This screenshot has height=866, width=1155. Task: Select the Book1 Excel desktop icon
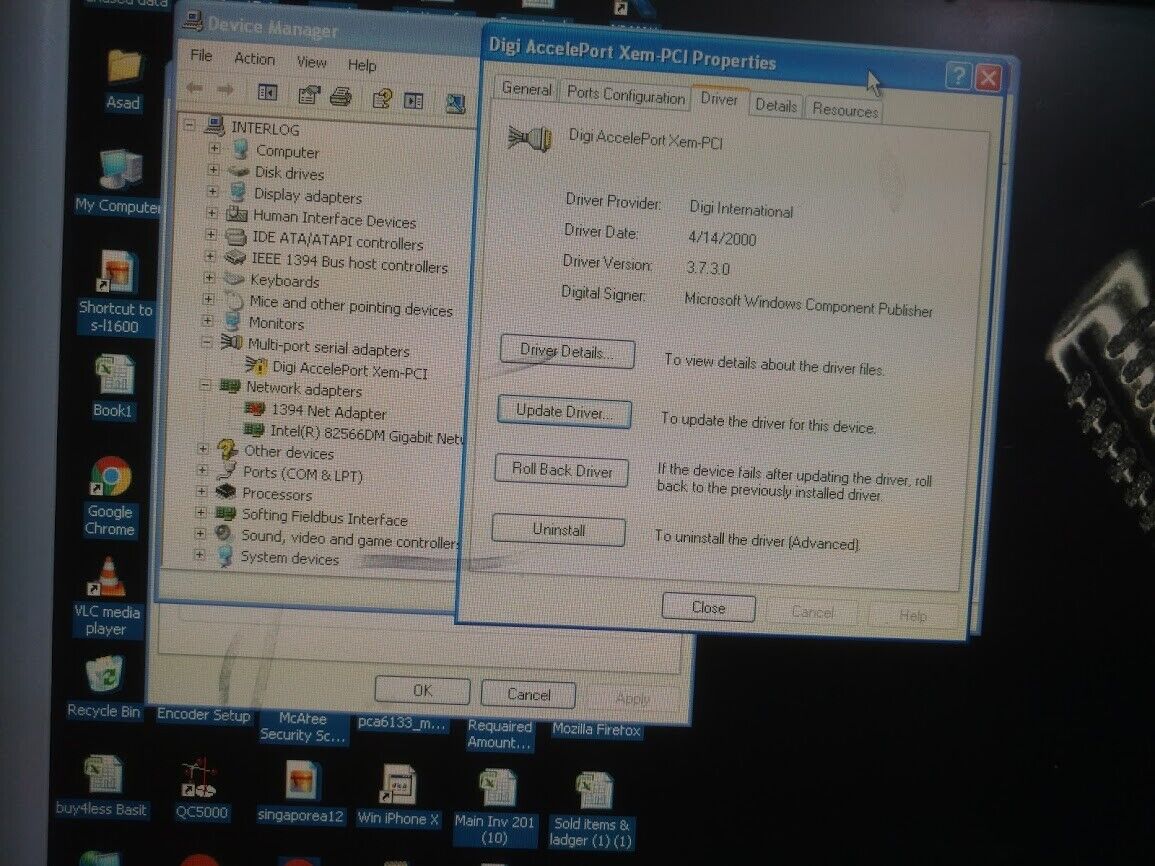pyautogui.click(x=113, y=387)
